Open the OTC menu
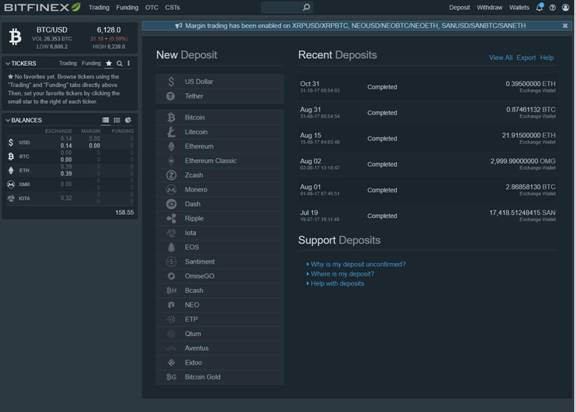The image size is (576, 412). (x=151, y=7)
